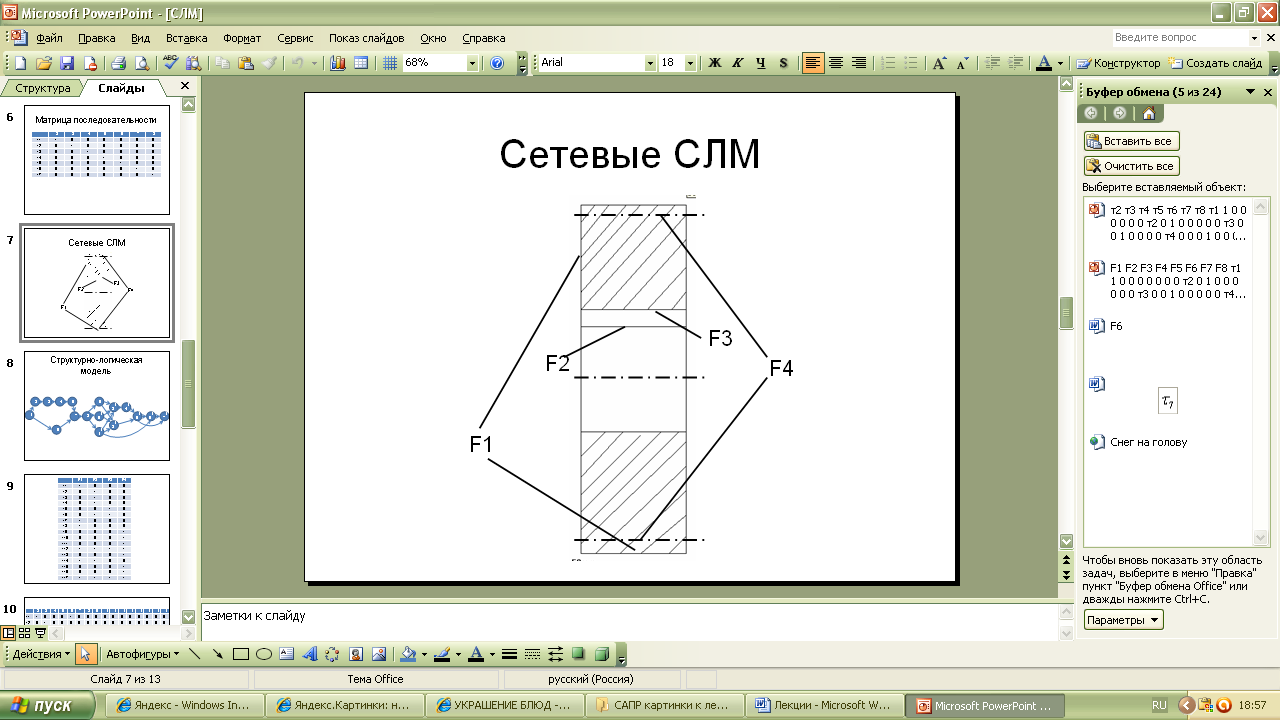The height and width of the screenshot is (720, 1280).
Task: Click the Вставить все button
Action: click(x=1132, y=141)
